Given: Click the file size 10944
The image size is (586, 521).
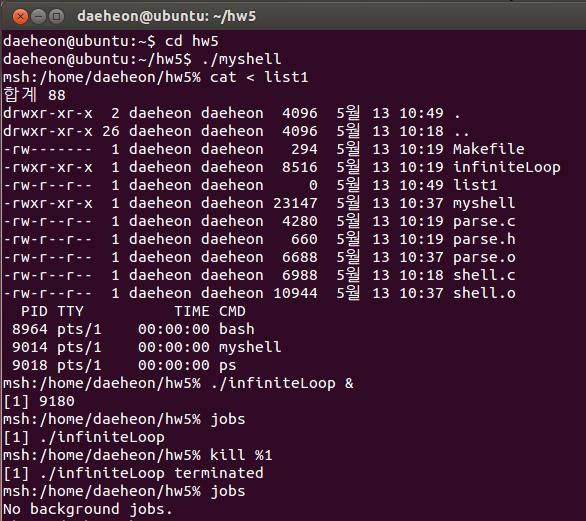Looking at the screenshot, I should point(295,293).
